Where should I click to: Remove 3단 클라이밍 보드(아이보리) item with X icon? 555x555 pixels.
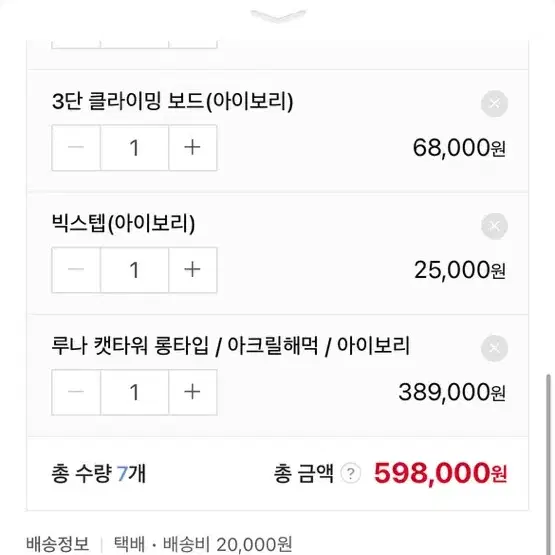(x=494, y=104)
